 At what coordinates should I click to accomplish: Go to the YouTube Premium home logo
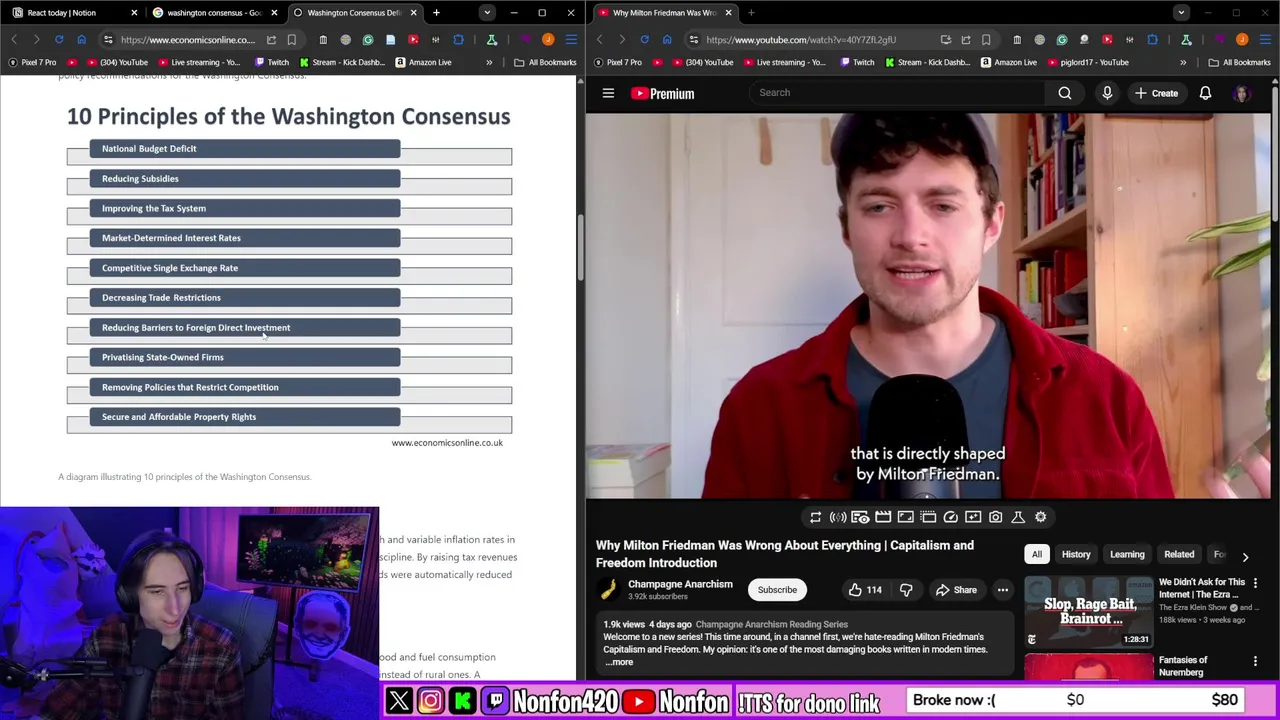662,93
